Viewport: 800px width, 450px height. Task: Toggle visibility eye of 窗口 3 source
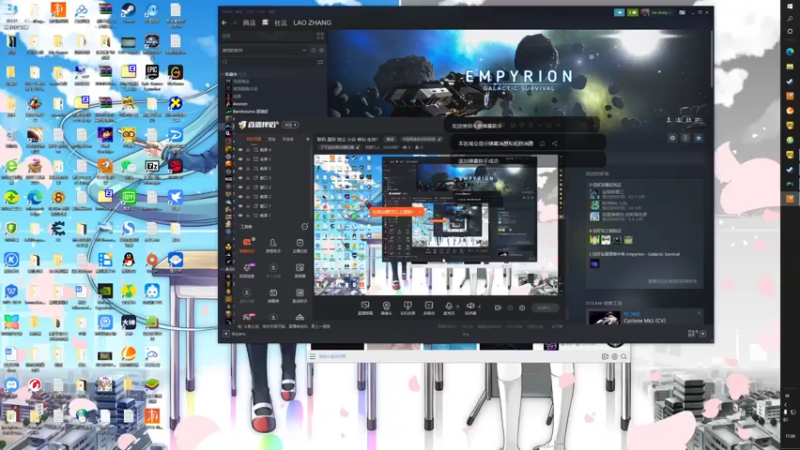point(240,178)
